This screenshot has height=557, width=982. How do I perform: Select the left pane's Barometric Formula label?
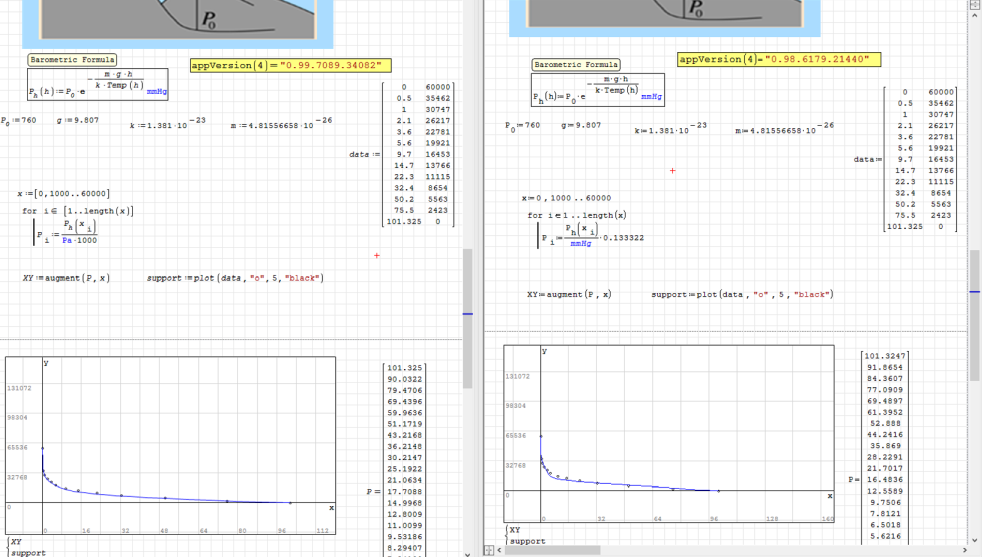click(x=72, y=60)
